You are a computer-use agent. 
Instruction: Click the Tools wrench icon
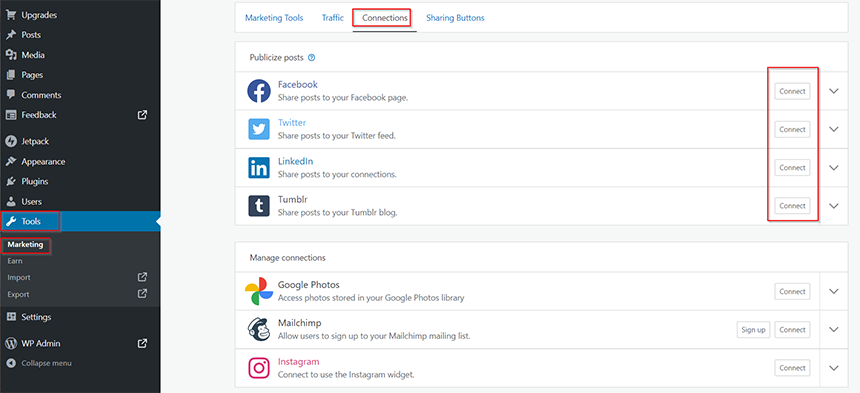[x=10, y=221]
